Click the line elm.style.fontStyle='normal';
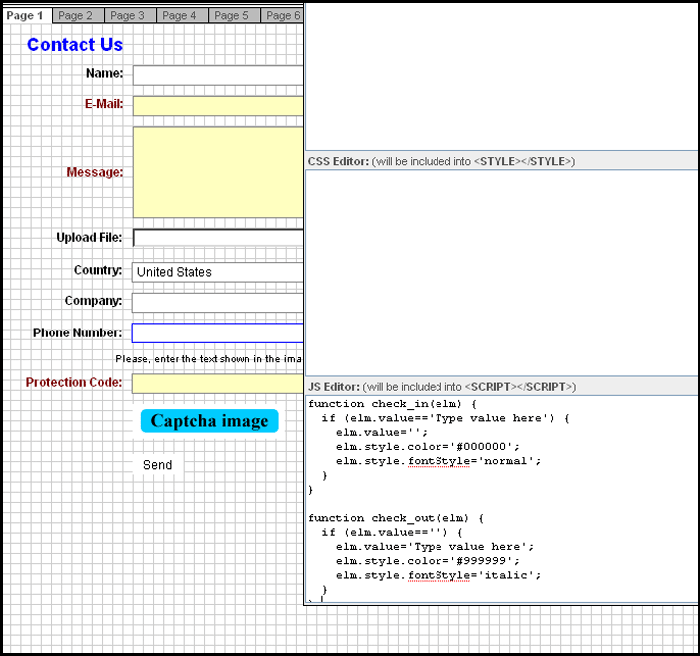 point(438,461)
